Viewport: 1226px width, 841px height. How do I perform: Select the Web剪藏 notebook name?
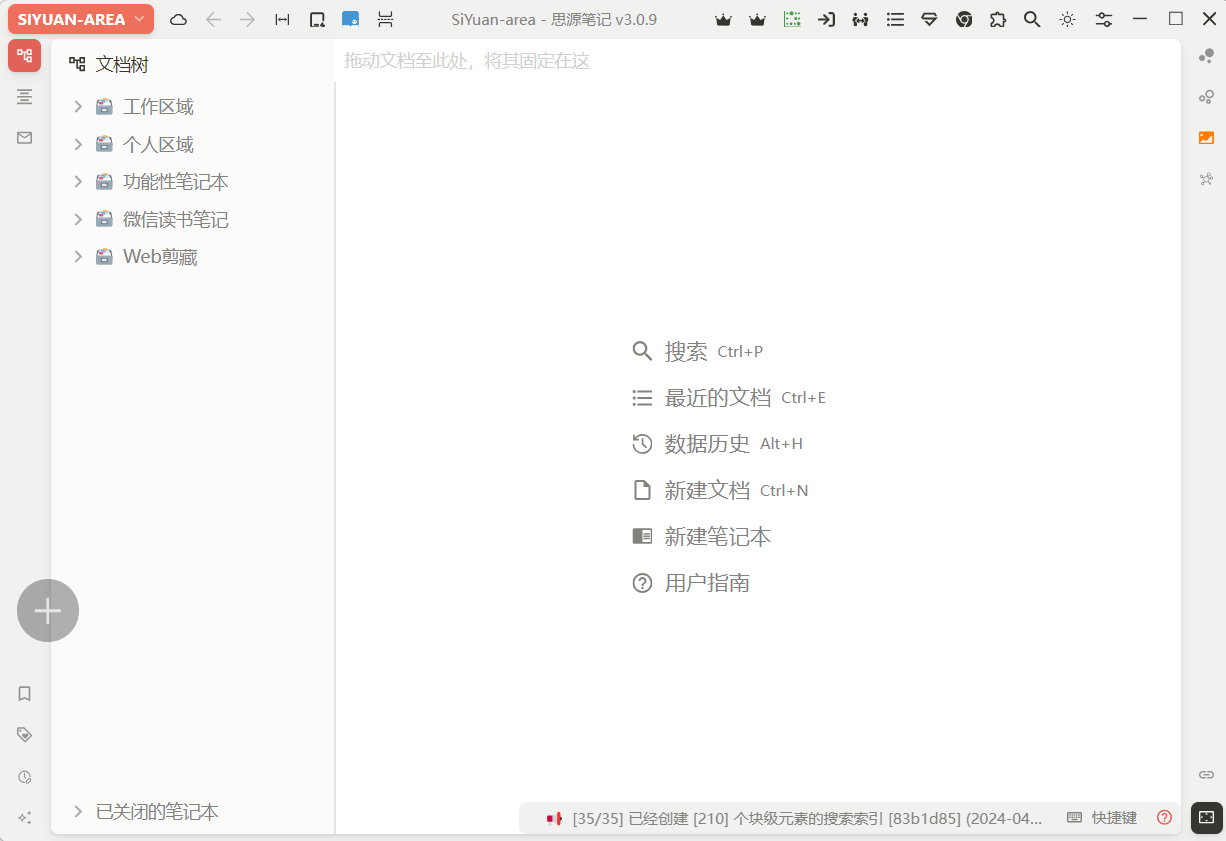pyautogui.click(x=160, y=256)
